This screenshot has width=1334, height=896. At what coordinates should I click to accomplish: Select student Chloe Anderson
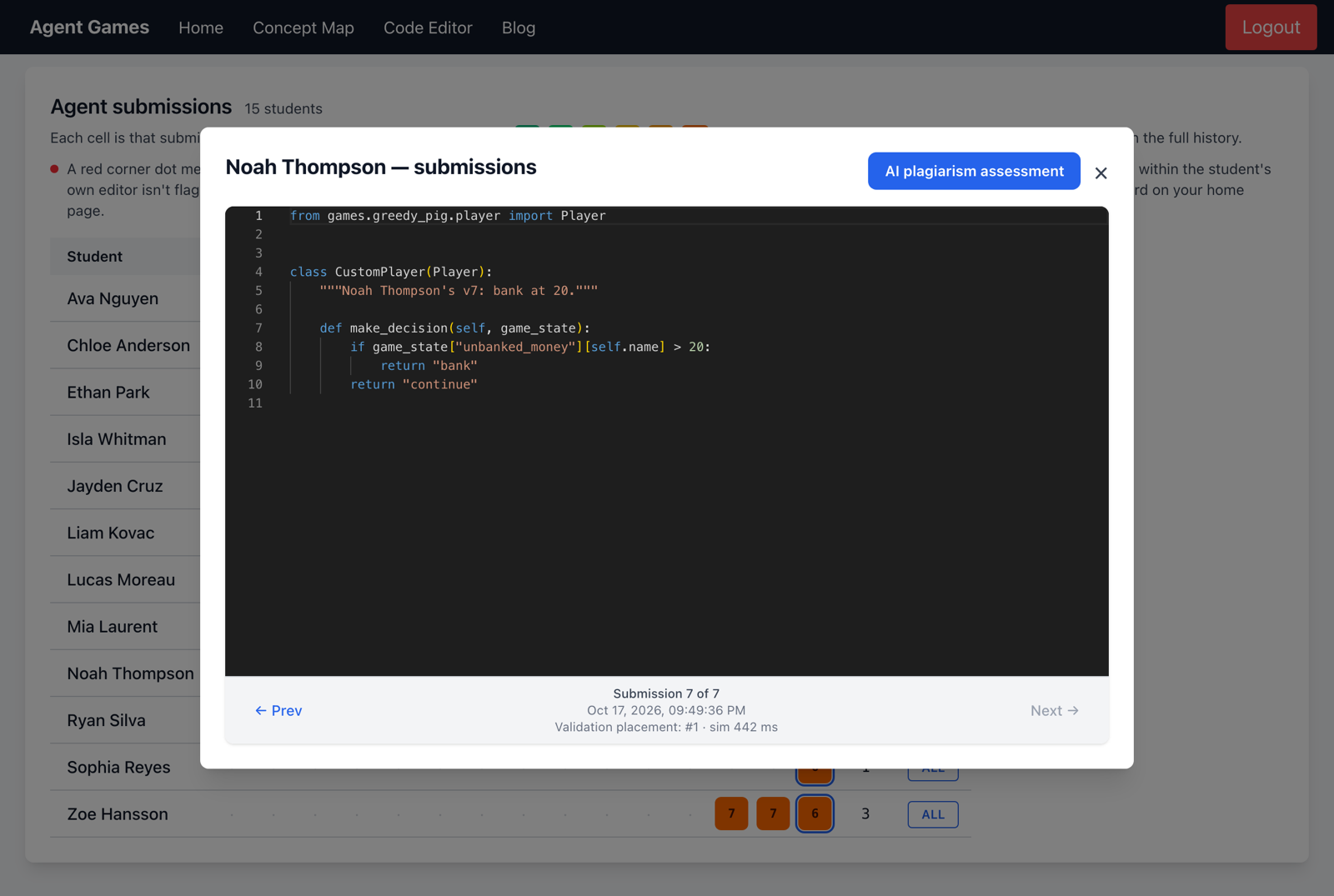[128, 345]
